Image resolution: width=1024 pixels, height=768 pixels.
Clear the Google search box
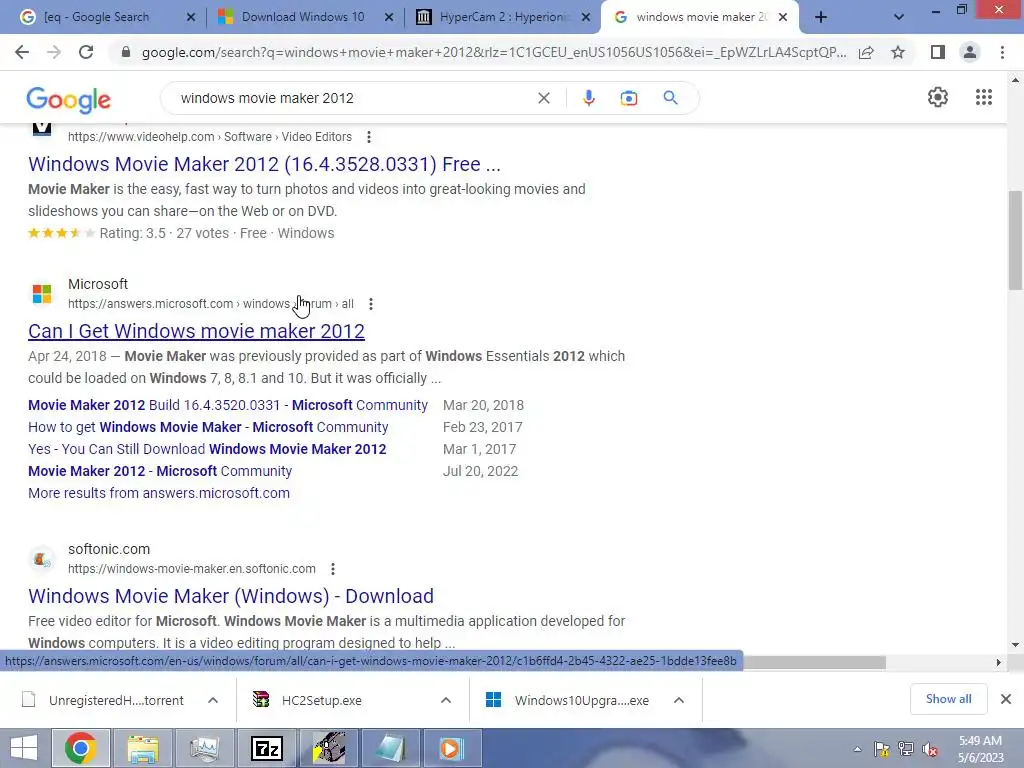click(543, 98)
